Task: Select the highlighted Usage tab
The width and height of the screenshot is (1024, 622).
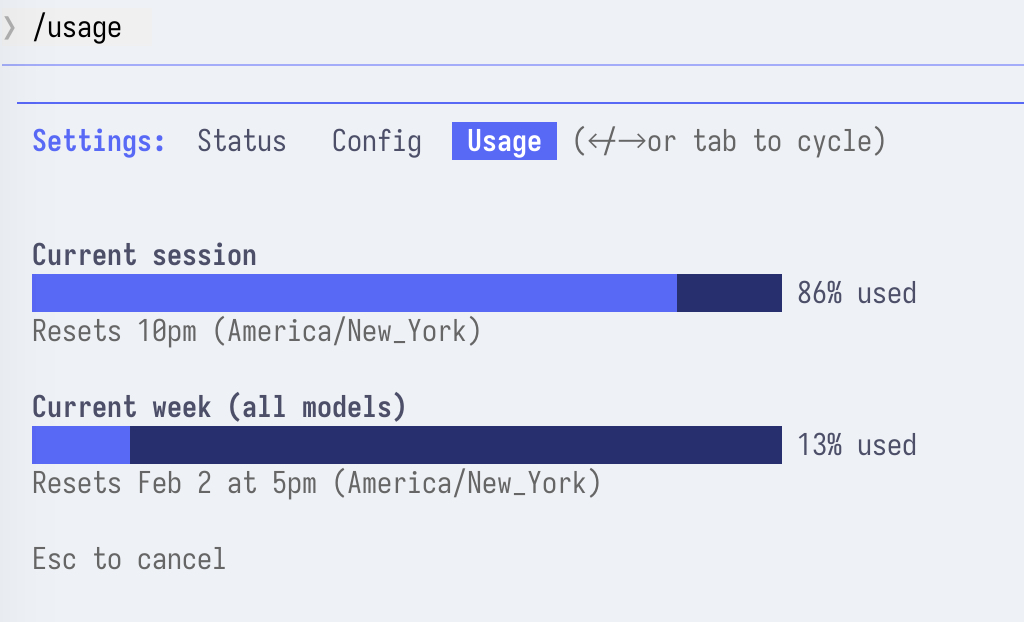Action: point(504,141)
